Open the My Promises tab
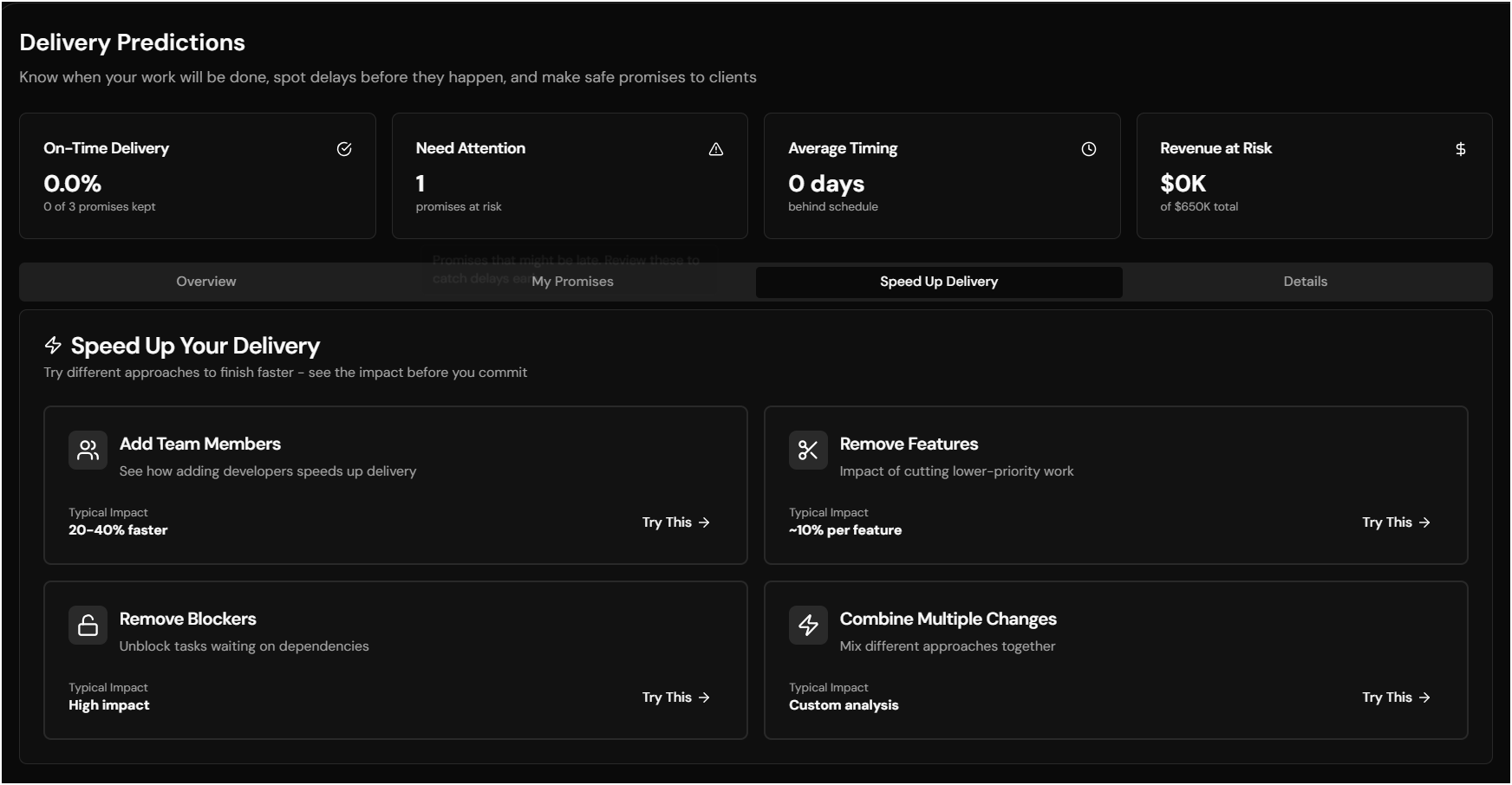 [572, 282]
